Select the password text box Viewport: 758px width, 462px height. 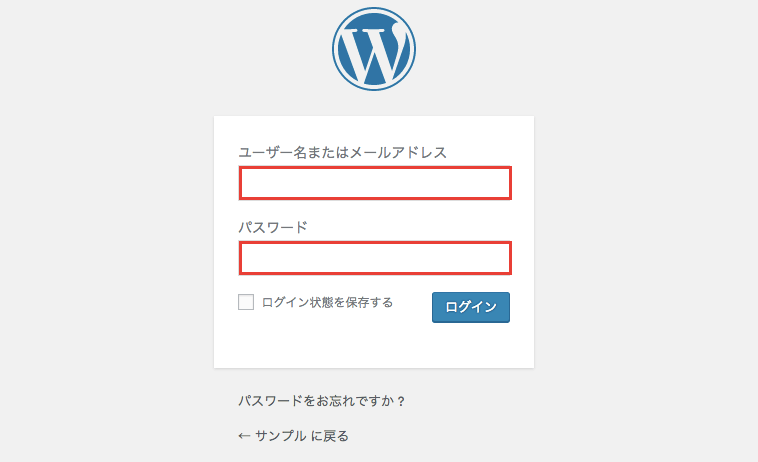[x=375, y=258]
